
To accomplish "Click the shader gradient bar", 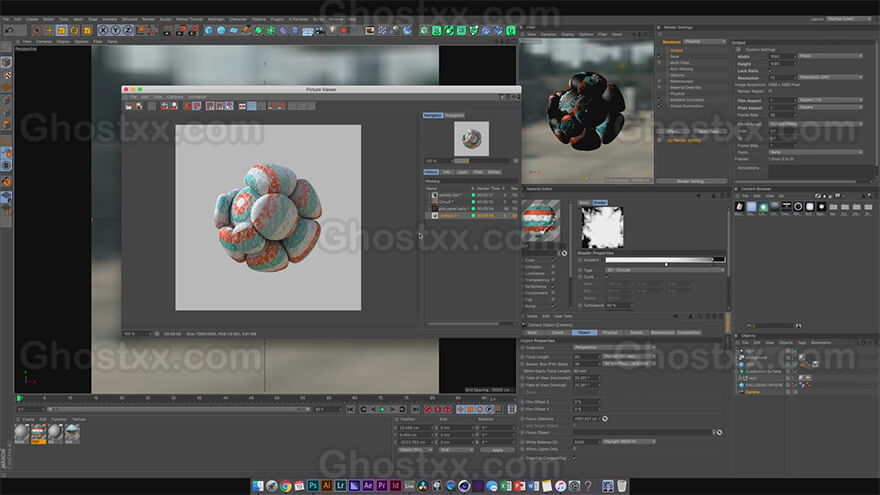I will click(x=665, y=260).
